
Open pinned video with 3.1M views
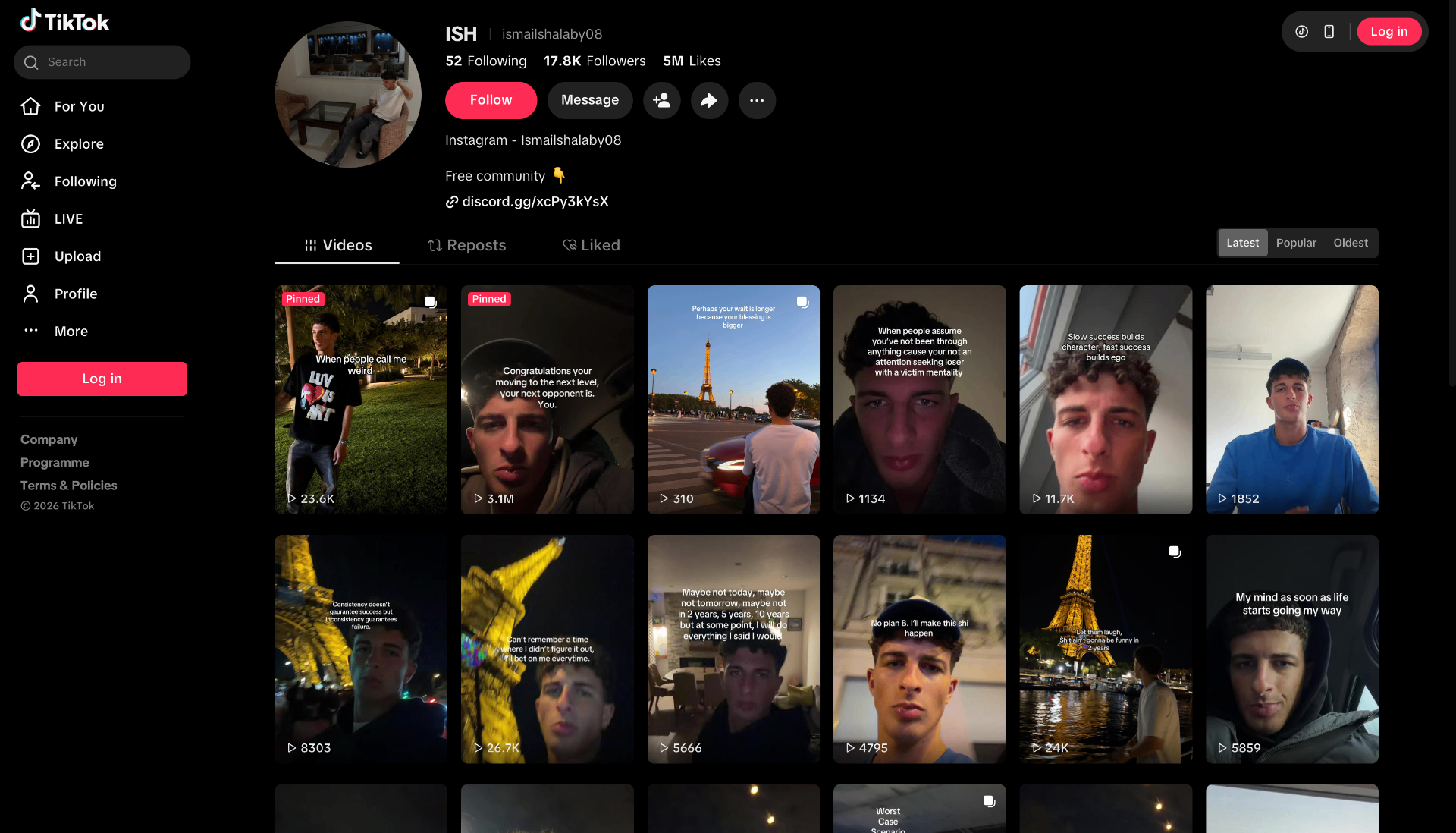tap(548, 400)
